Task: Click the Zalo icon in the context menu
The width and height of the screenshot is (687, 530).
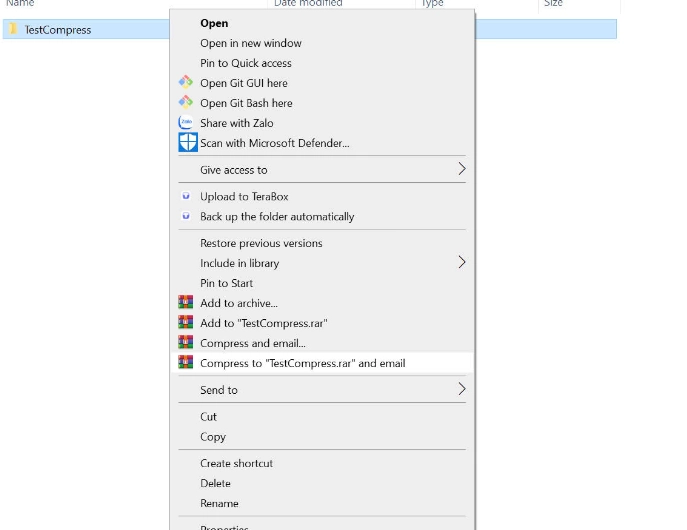Action: pyautogui.click(x=185, y=122)
